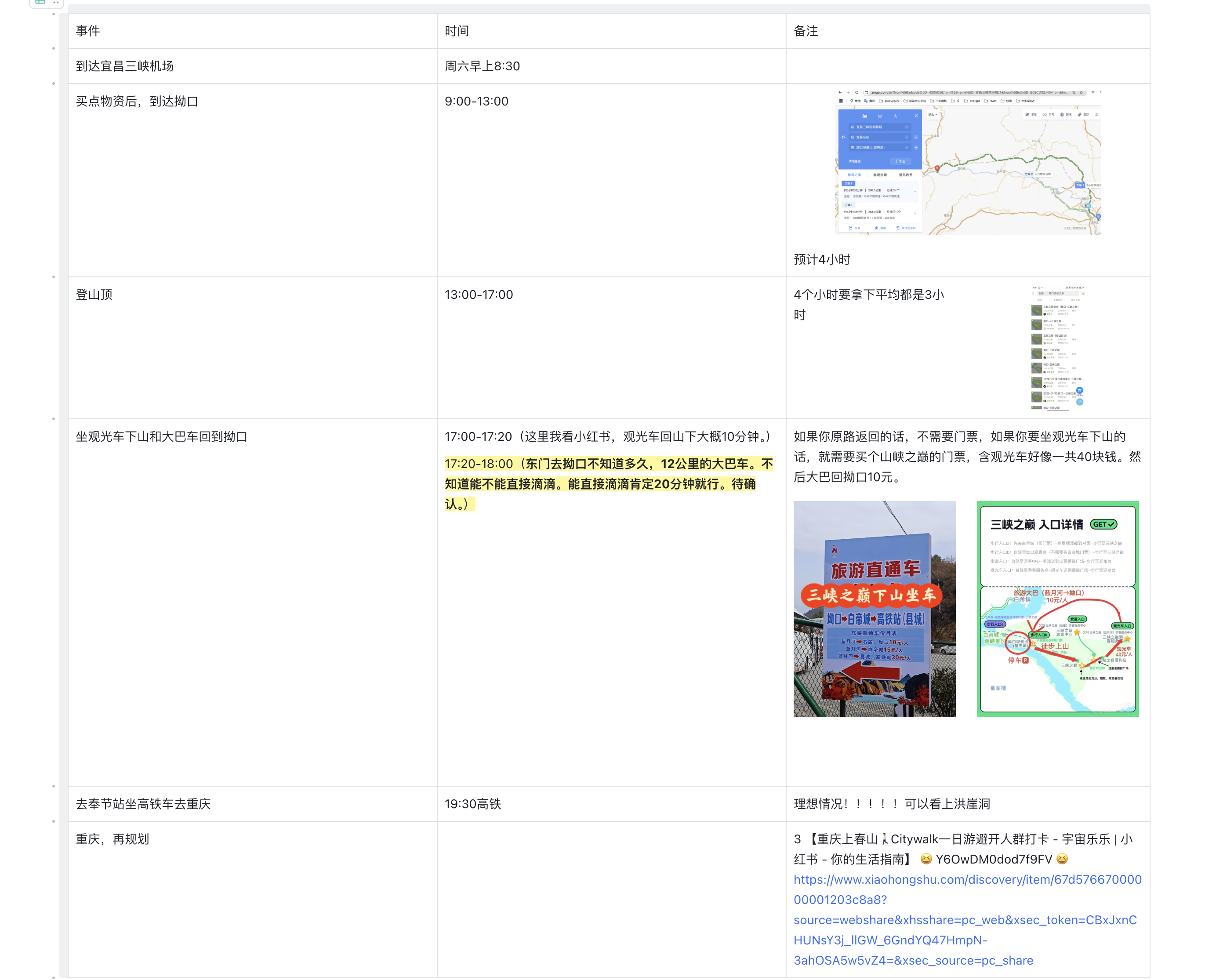The width and height of the screenshot is (1205, 980).
Task: Click the 预计4小时 caption text
Action: [x=822, y=260]
